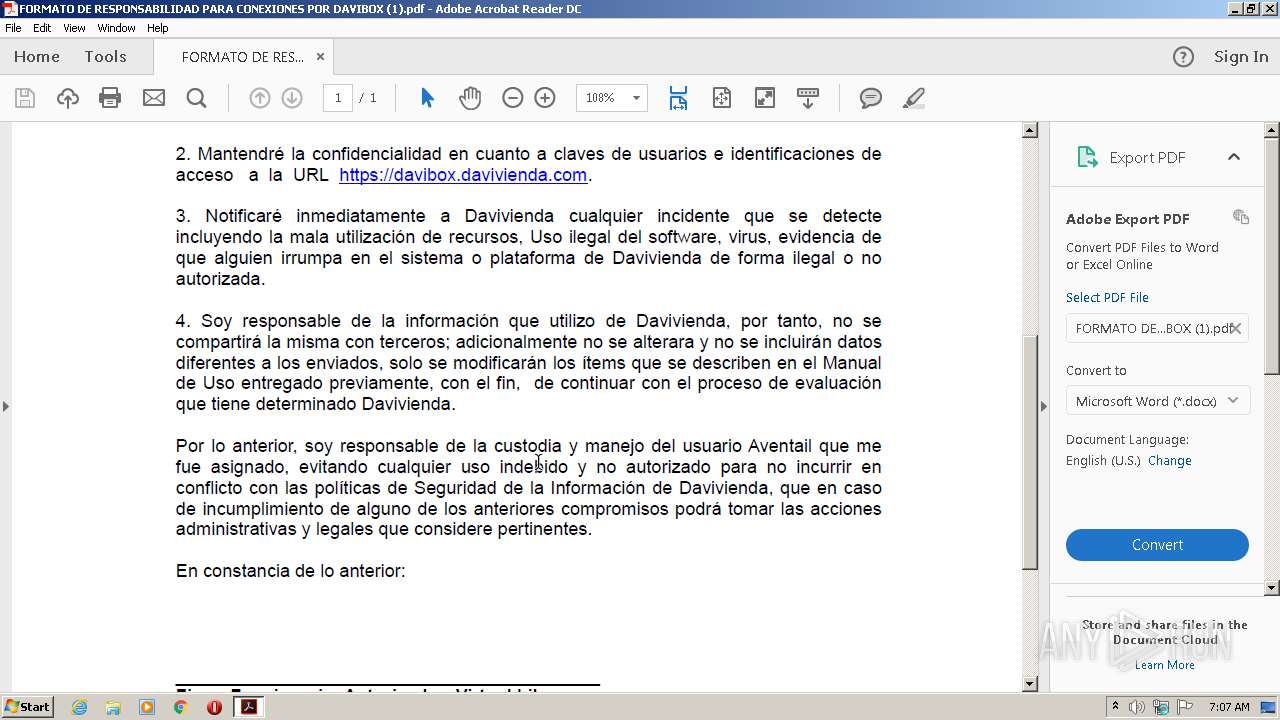Expand the left navigation pane arrow

coord(6,406)
